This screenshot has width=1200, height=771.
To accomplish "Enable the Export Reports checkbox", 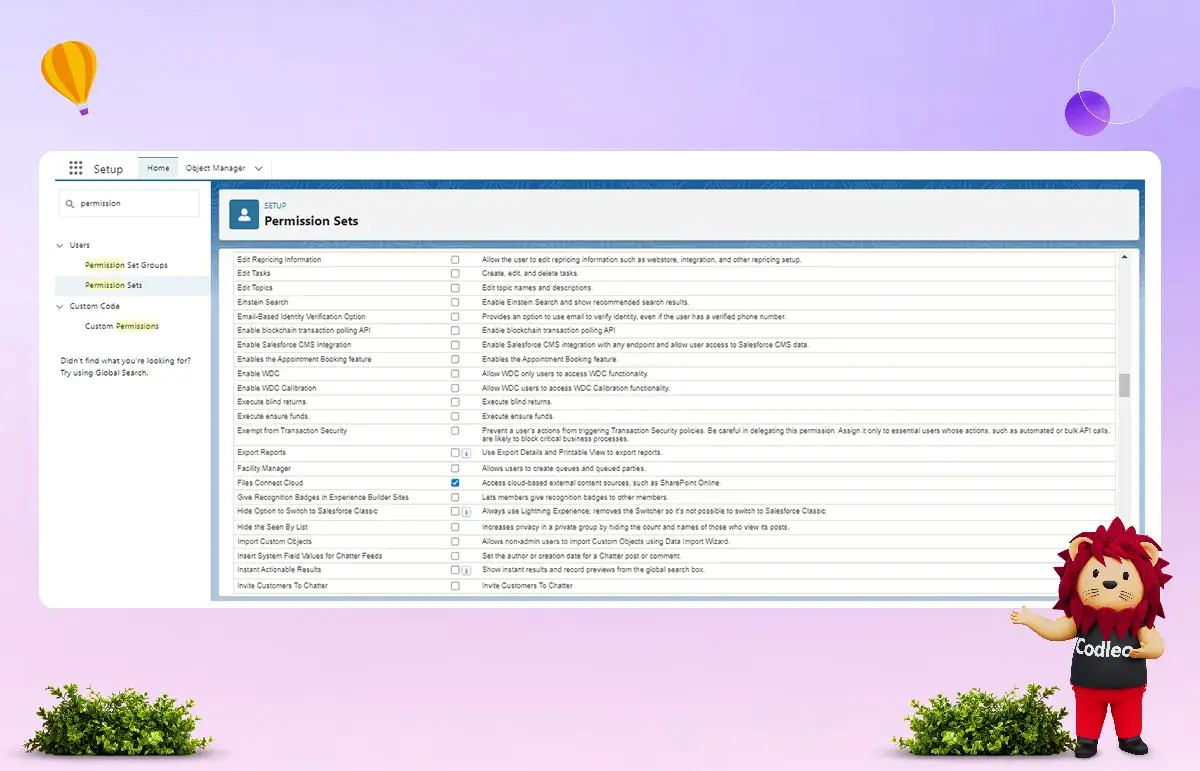I will click(x=455, y=453).
